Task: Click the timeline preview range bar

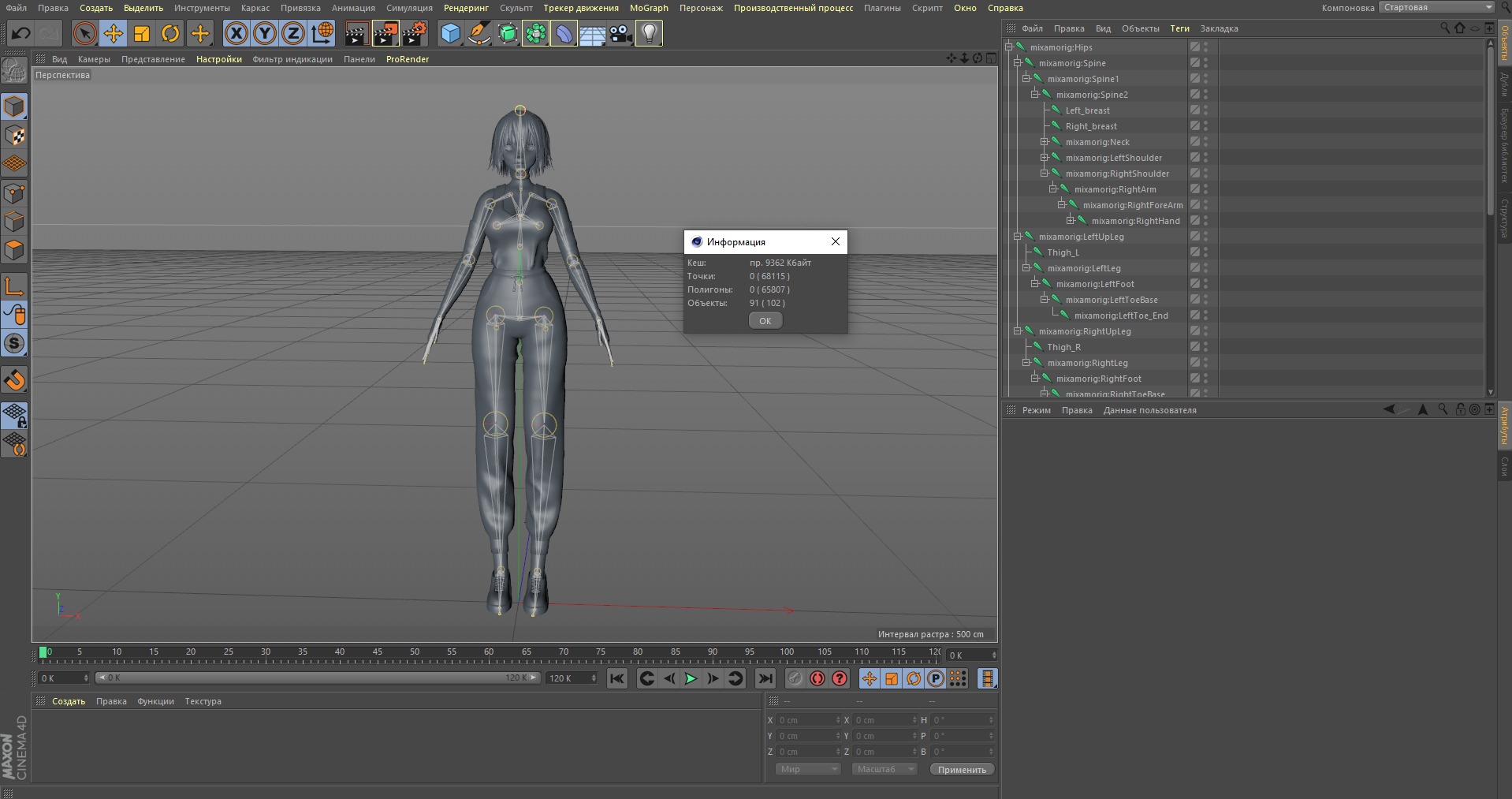Action: tap(318, 678)
